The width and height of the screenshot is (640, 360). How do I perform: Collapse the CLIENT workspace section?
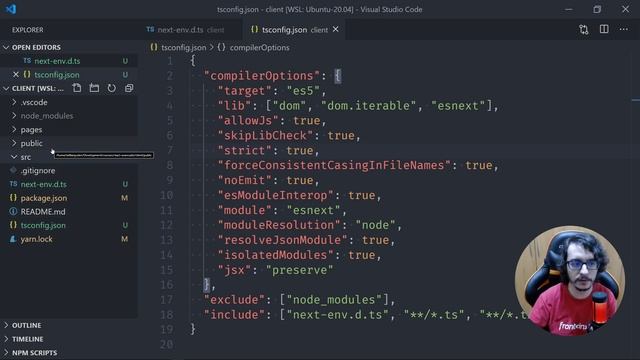pyautogui.click(x=6, y=88)
